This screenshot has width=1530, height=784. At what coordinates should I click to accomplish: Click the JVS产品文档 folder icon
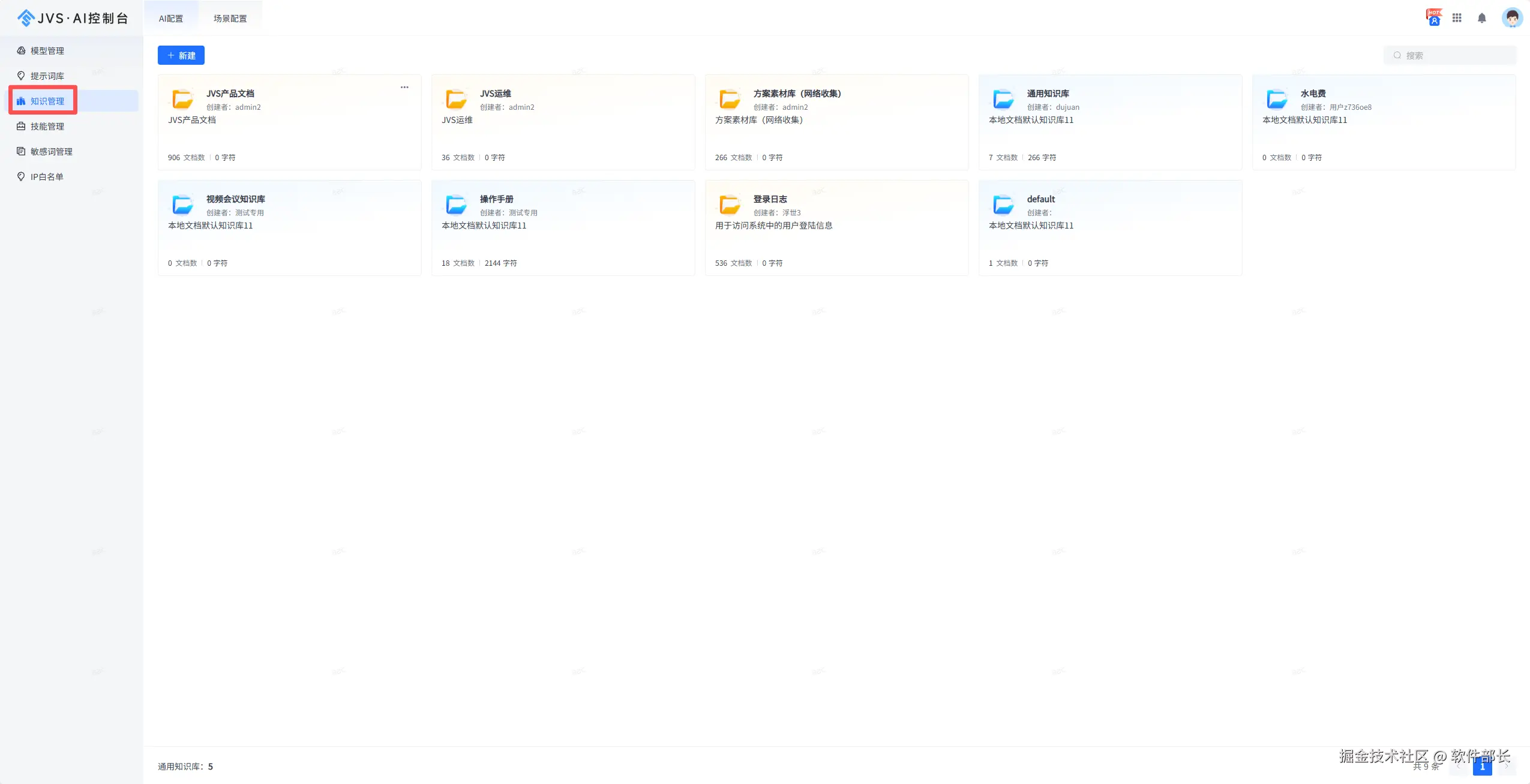tap(182, 99)
